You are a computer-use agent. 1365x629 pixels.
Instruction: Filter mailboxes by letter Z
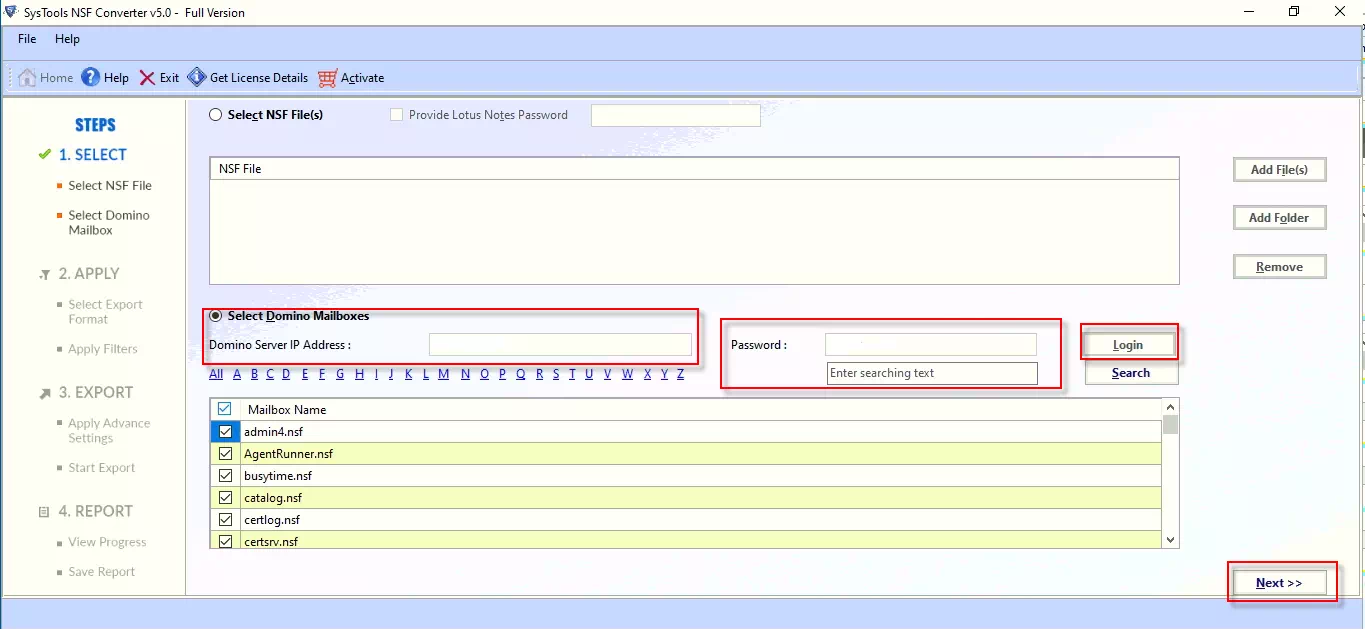tap(681, 374)
